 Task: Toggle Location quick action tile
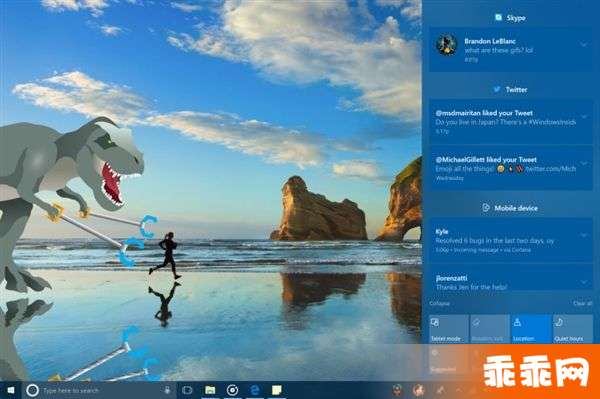click(531, 329)
